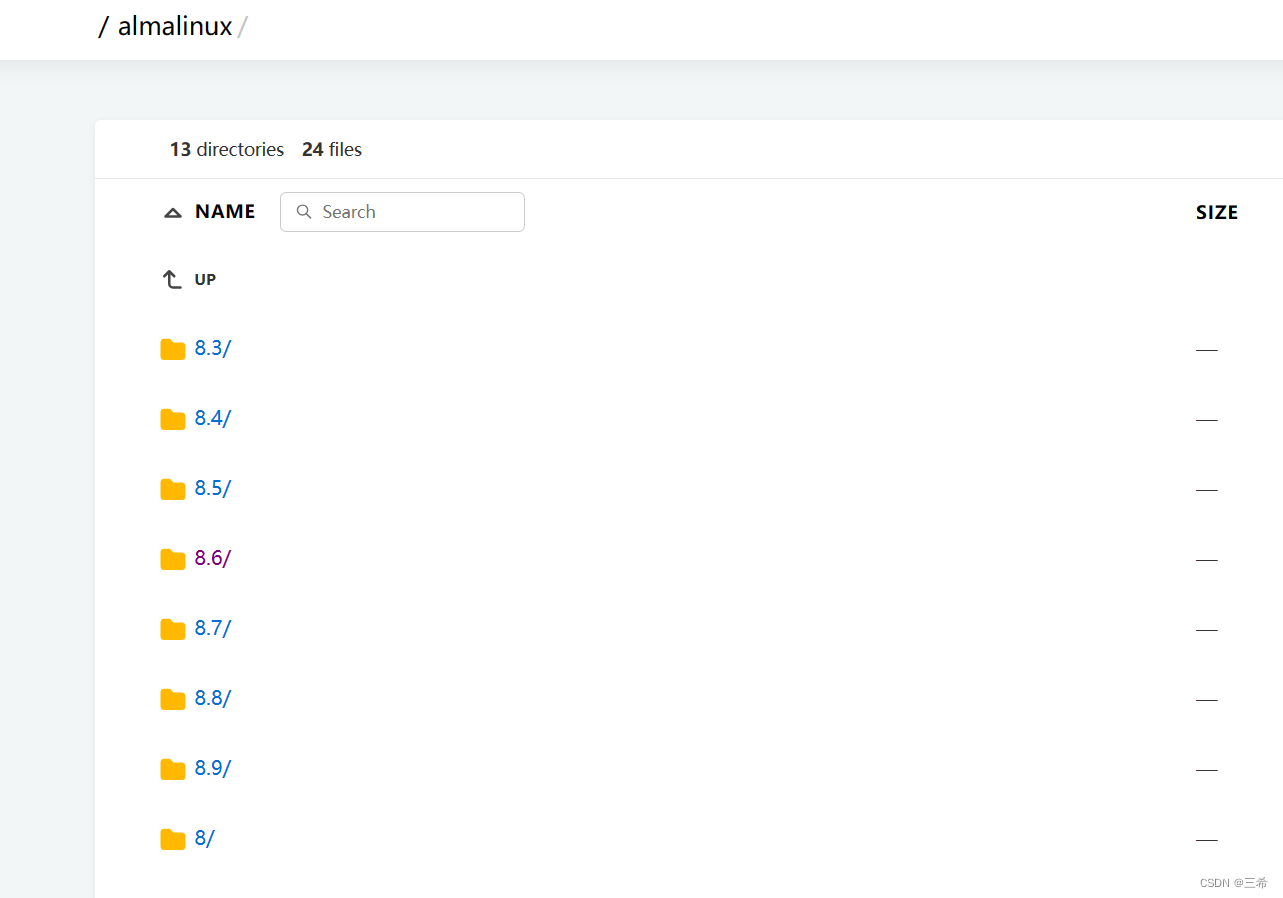Click the up-arrow icon beside UP
Viewport: 1283px width, 898px height.
[x=172, y=280]
